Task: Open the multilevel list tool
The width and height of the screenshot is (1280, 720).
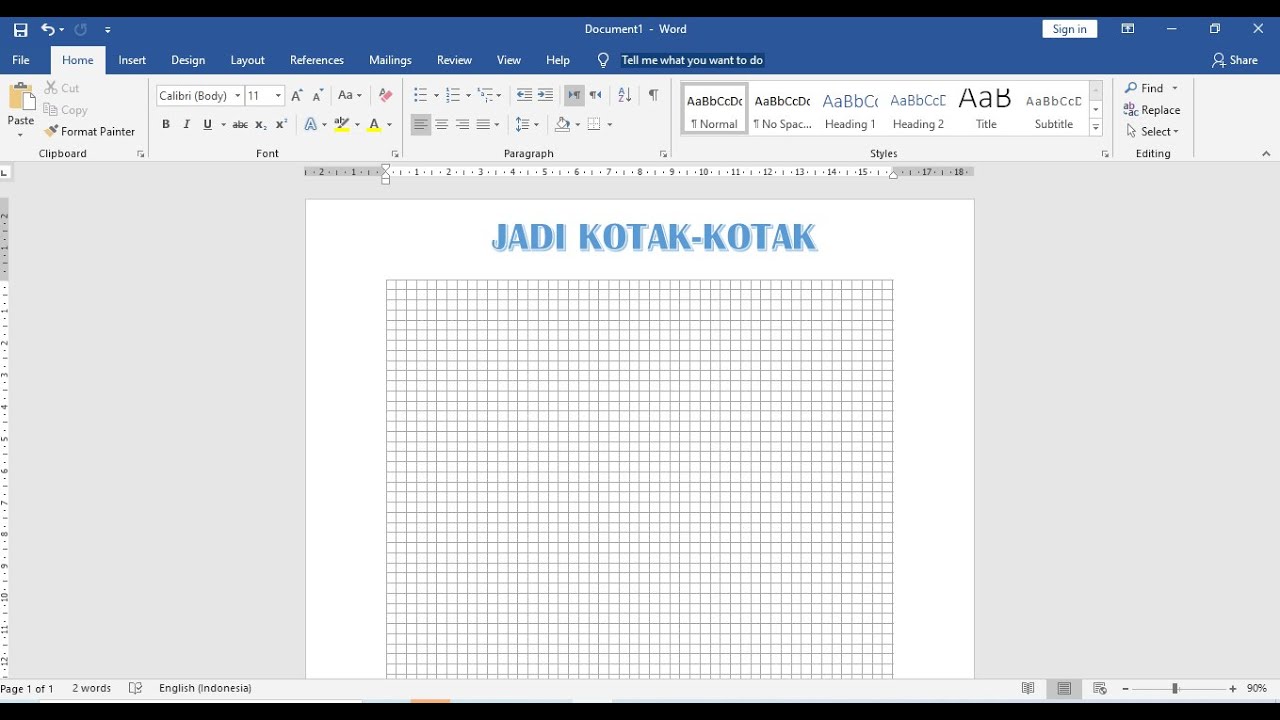Action: pos(485,95)
